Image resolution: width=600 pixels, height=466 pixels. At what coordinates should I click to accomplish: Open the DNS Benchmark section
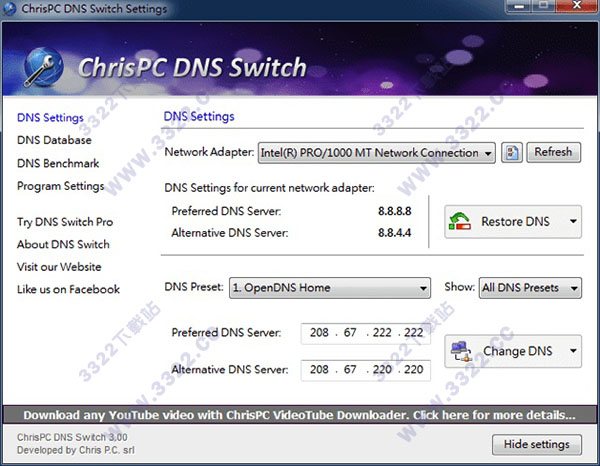point(58,163)
